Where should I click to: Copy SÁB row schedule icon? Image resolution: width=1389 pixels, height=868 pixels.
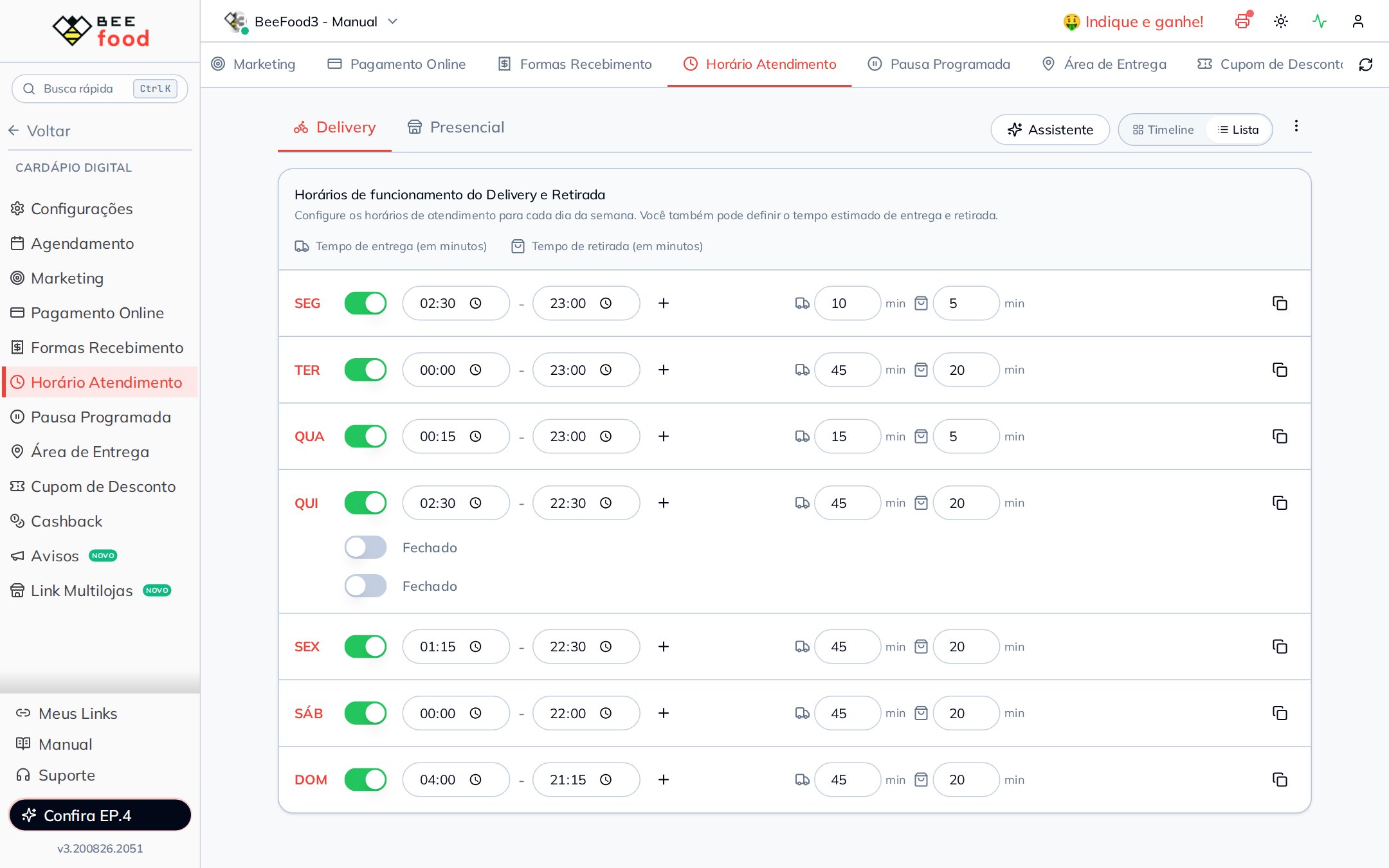[x=1280, y=713]
